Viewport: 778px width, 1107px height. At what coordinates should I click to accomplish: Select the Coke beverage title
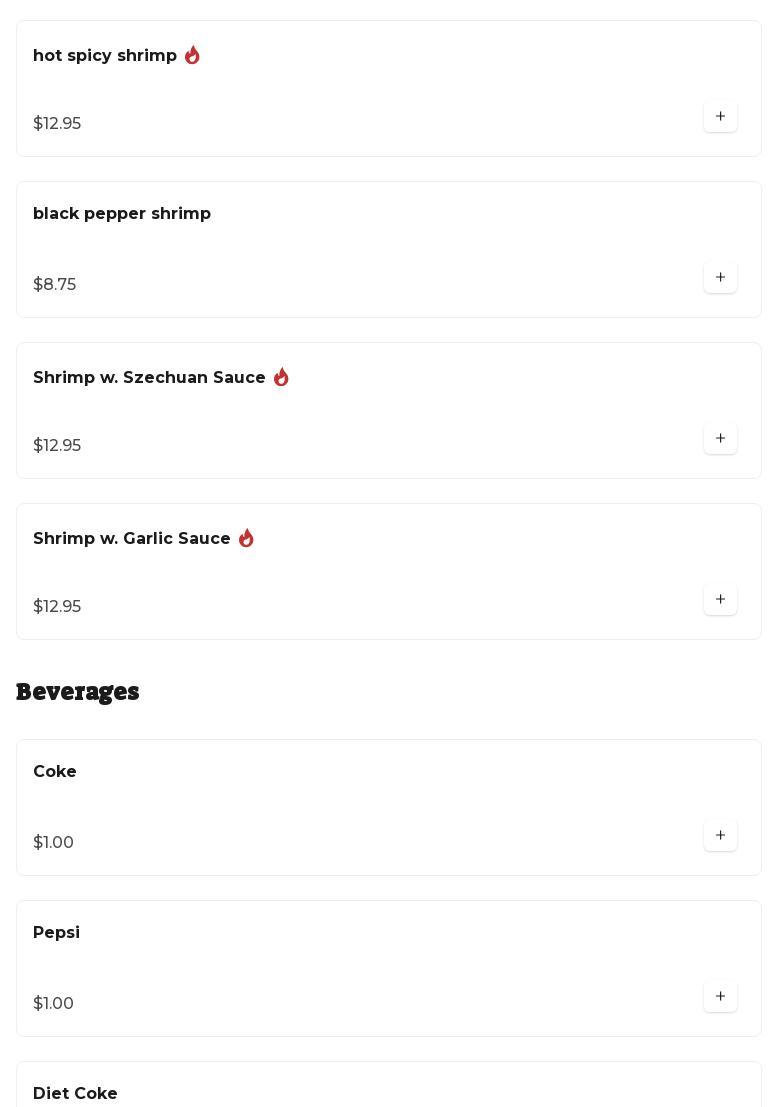pyautogui.click(x=55, y=772)
